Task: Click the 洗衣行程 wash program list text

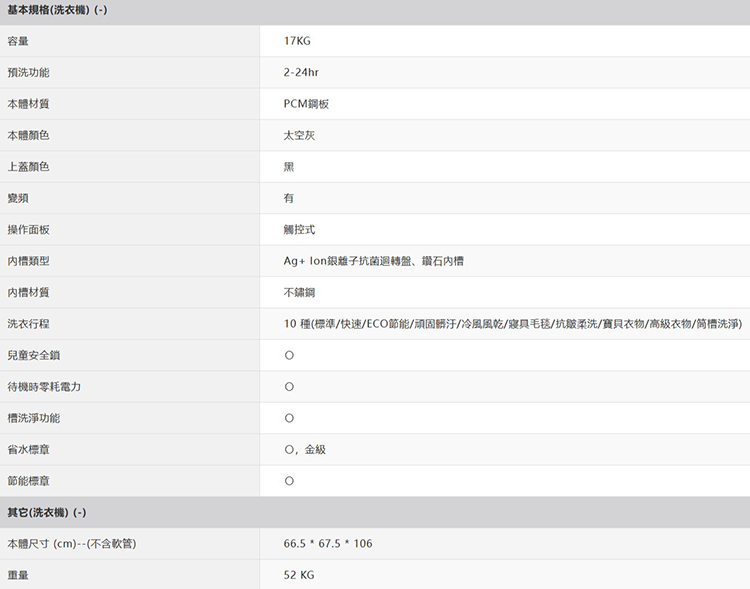Action: click(x=513, y=324)
